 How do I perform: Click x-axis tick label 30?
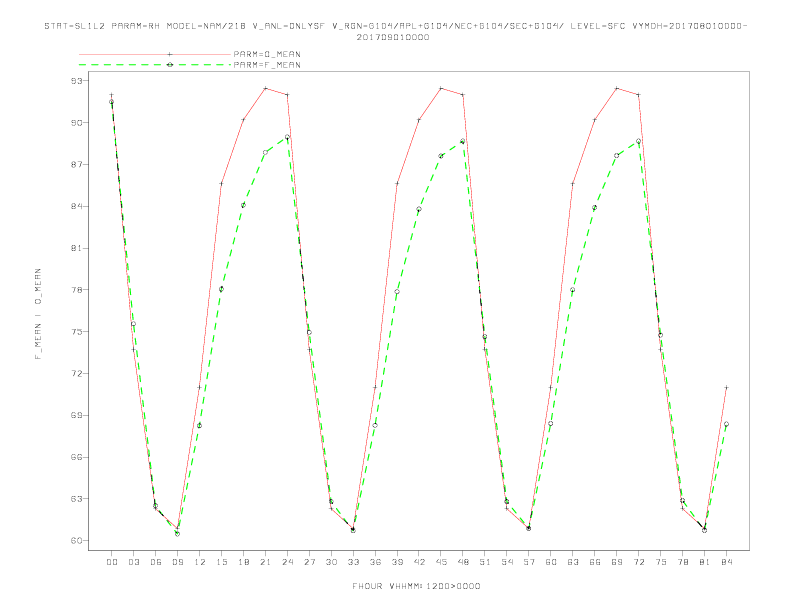(331, 562)
